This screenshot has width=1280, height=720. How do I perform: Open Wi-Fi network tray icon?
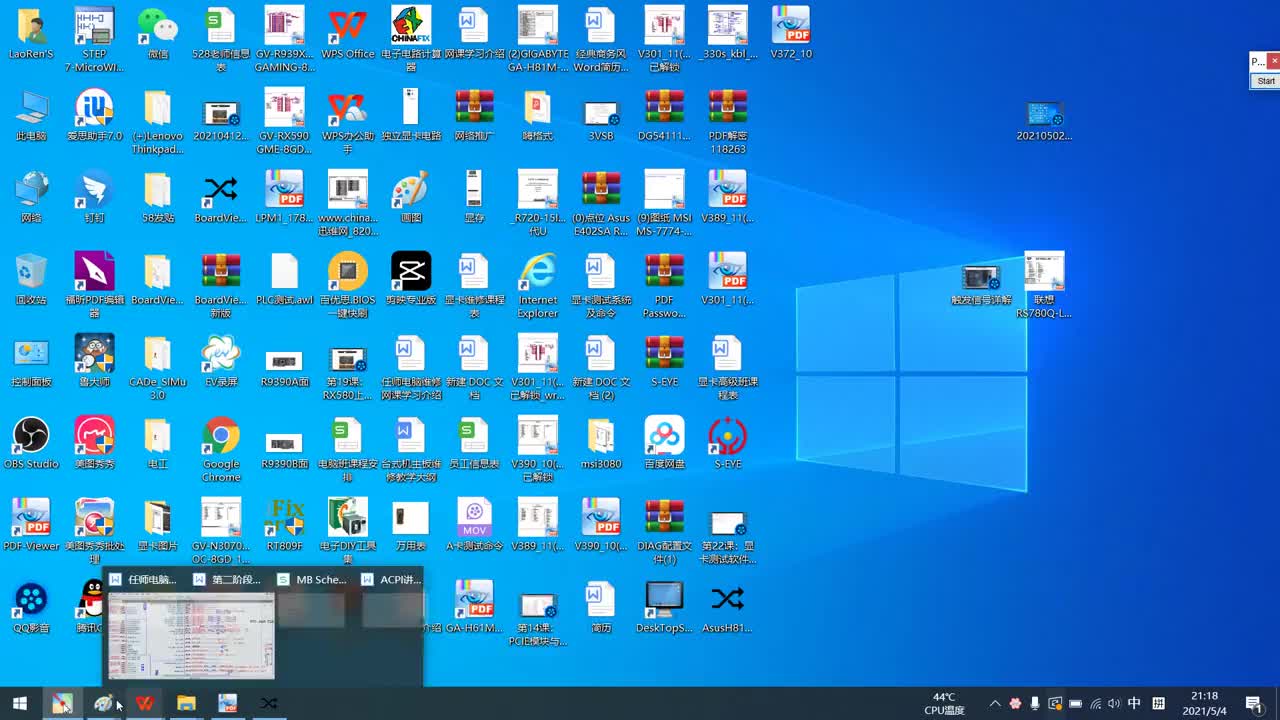point(1095,704)
